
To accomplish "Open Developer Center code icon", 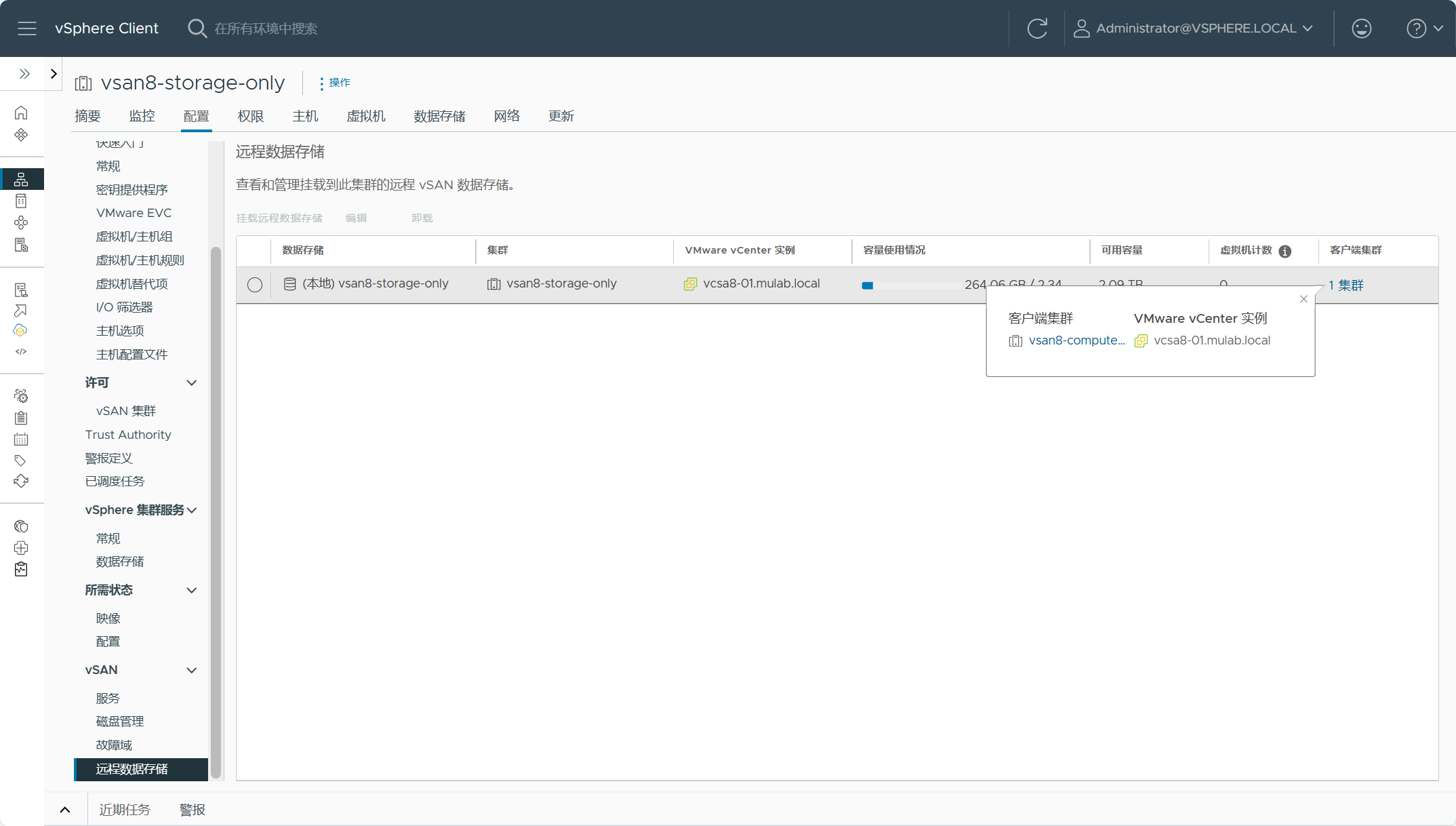I will [x=21, y=351].
